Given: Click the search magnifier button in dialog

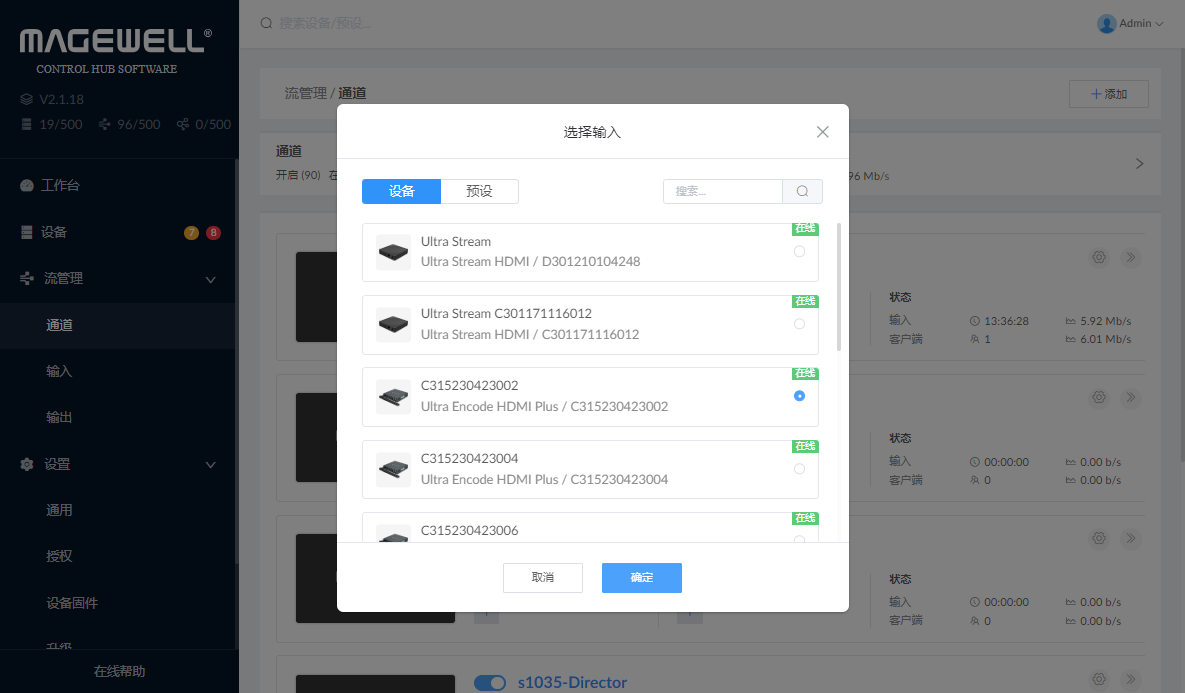Looking at the screenshot, I should click(802, 191).
